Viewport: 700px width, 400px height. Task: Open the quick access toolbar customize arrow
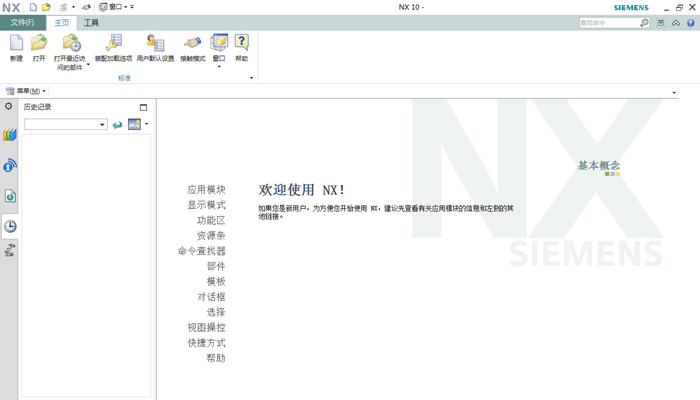pos(132,7)
